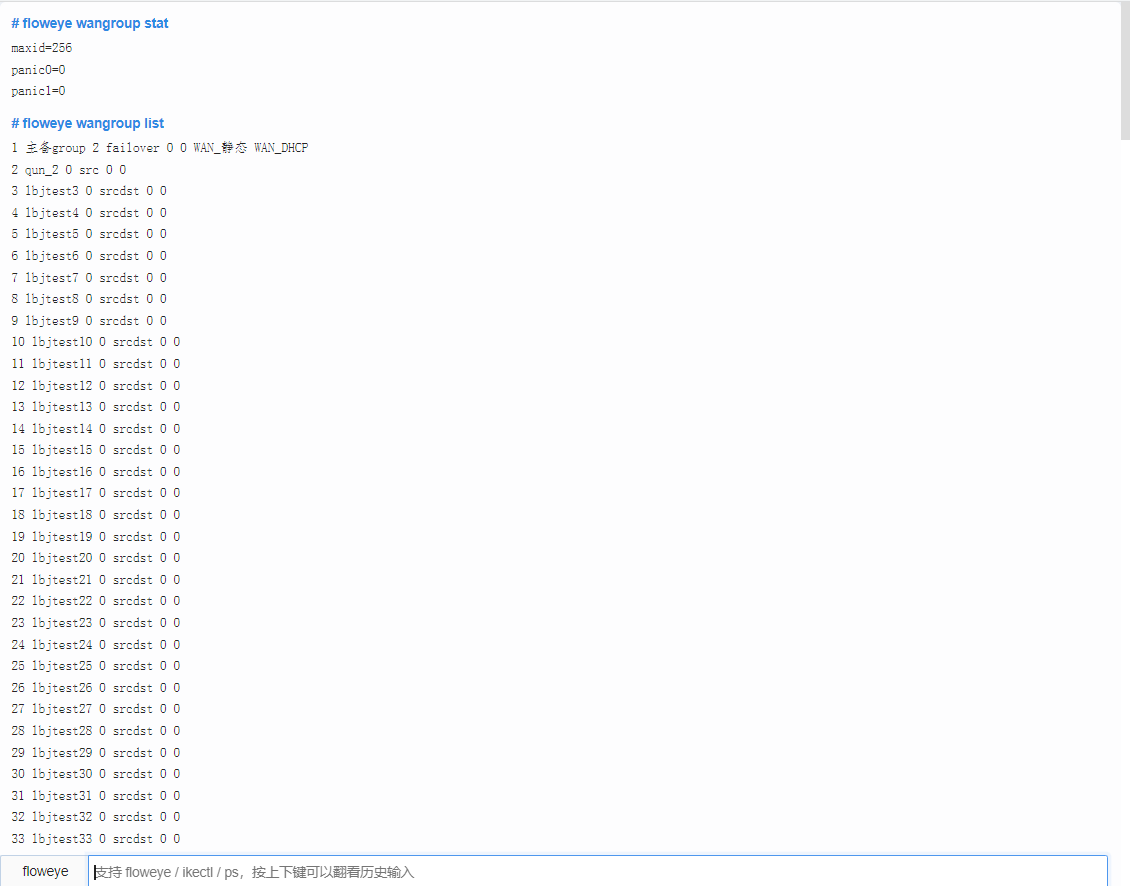Click the lbjtest20 row
The image size is (1130, 886).
click(96, 558)
